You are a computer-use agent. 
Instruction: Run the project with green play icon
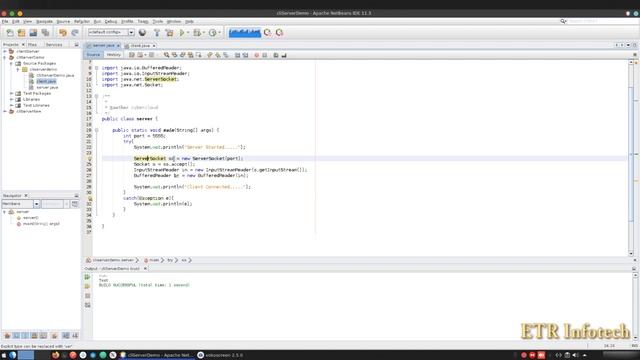(x=182, y=33)
